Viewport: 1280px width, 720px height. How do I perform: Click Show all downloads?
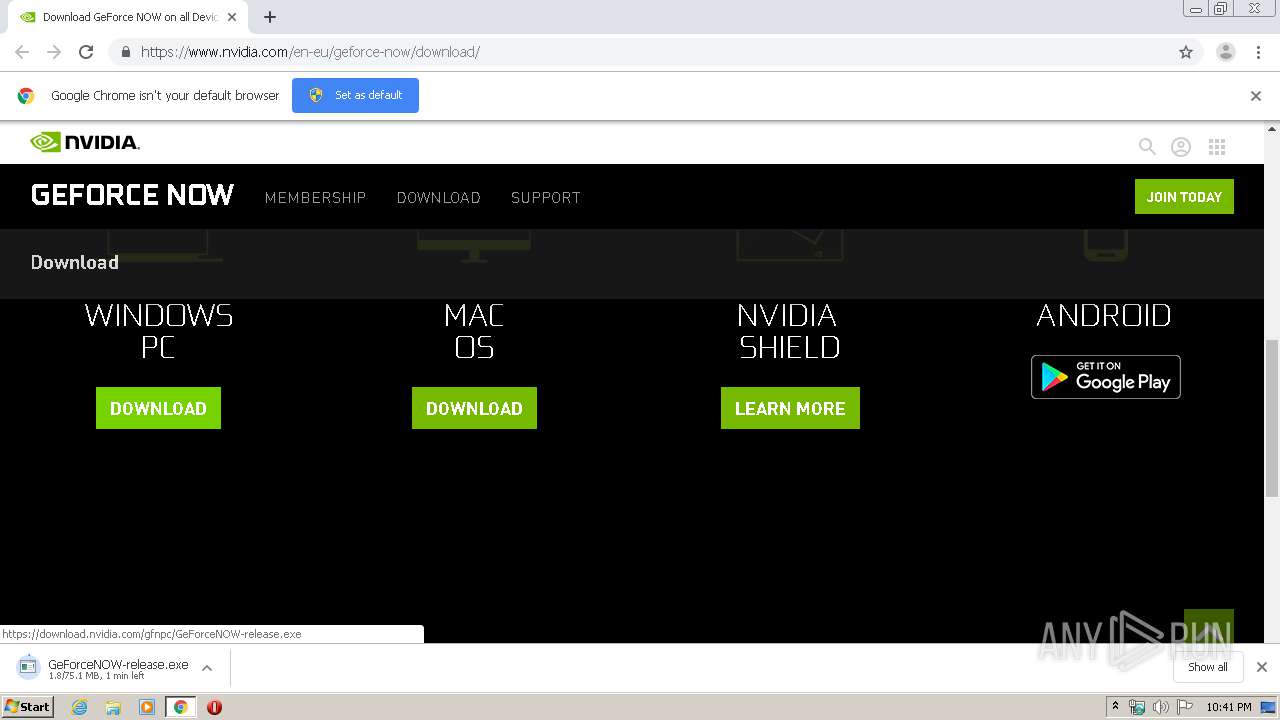(x=1208, y=667)
